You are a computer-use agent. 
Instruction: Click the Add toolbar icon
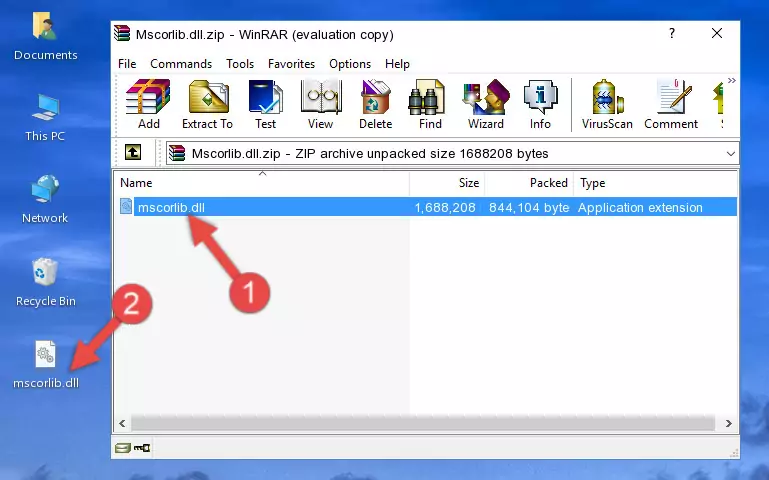coord(148,104)
